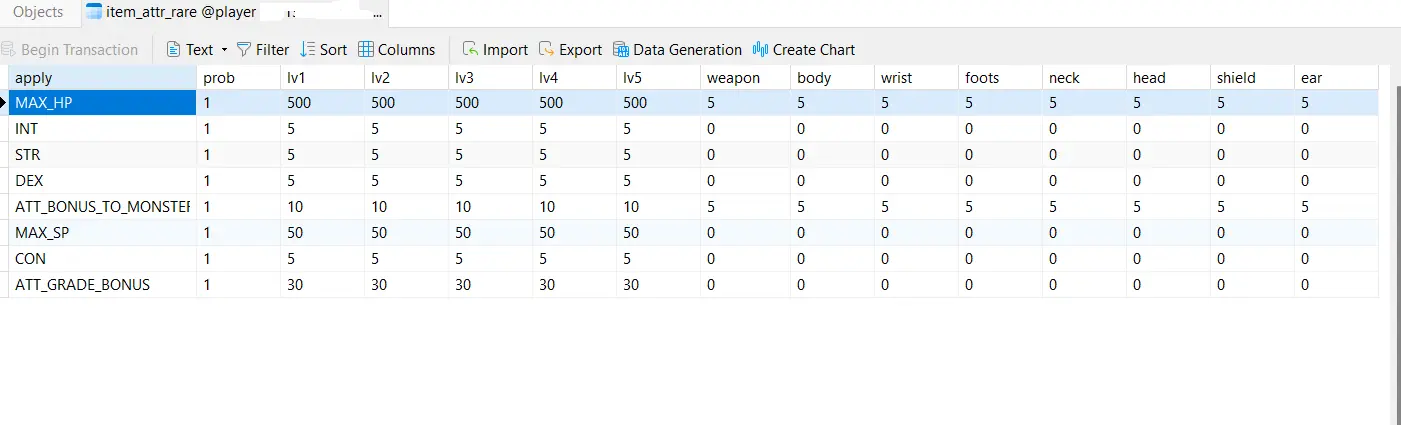Click the Import icon

(470, 50)
